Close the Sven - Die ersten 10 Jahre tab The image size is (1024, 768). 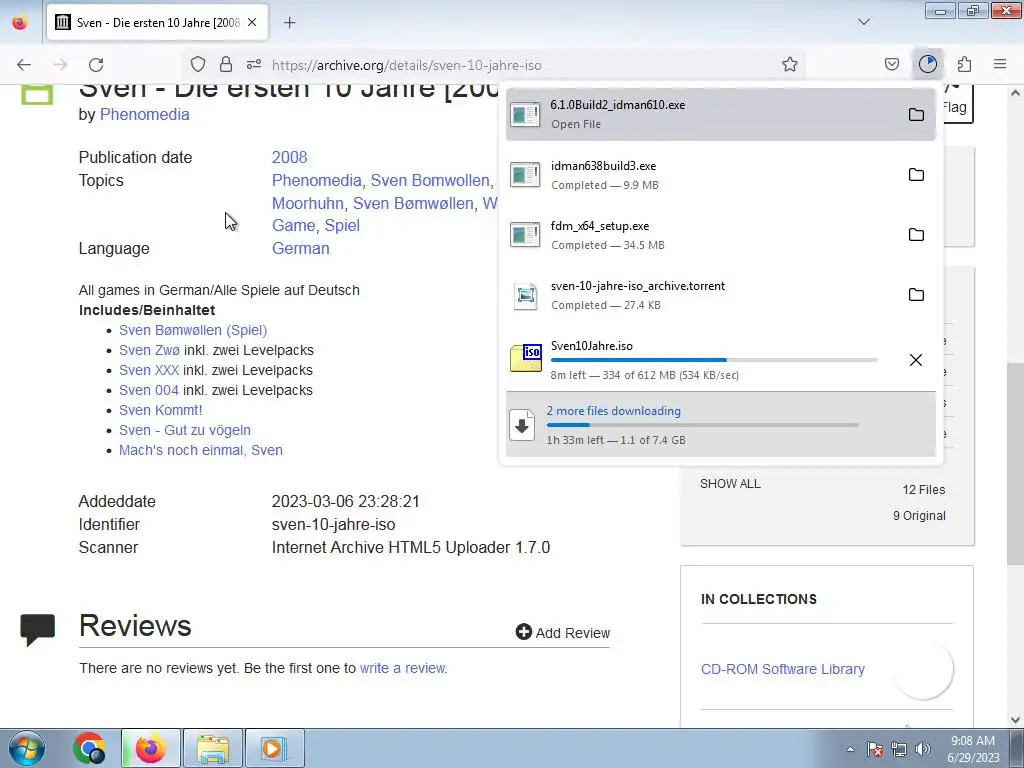coord(252,22)
